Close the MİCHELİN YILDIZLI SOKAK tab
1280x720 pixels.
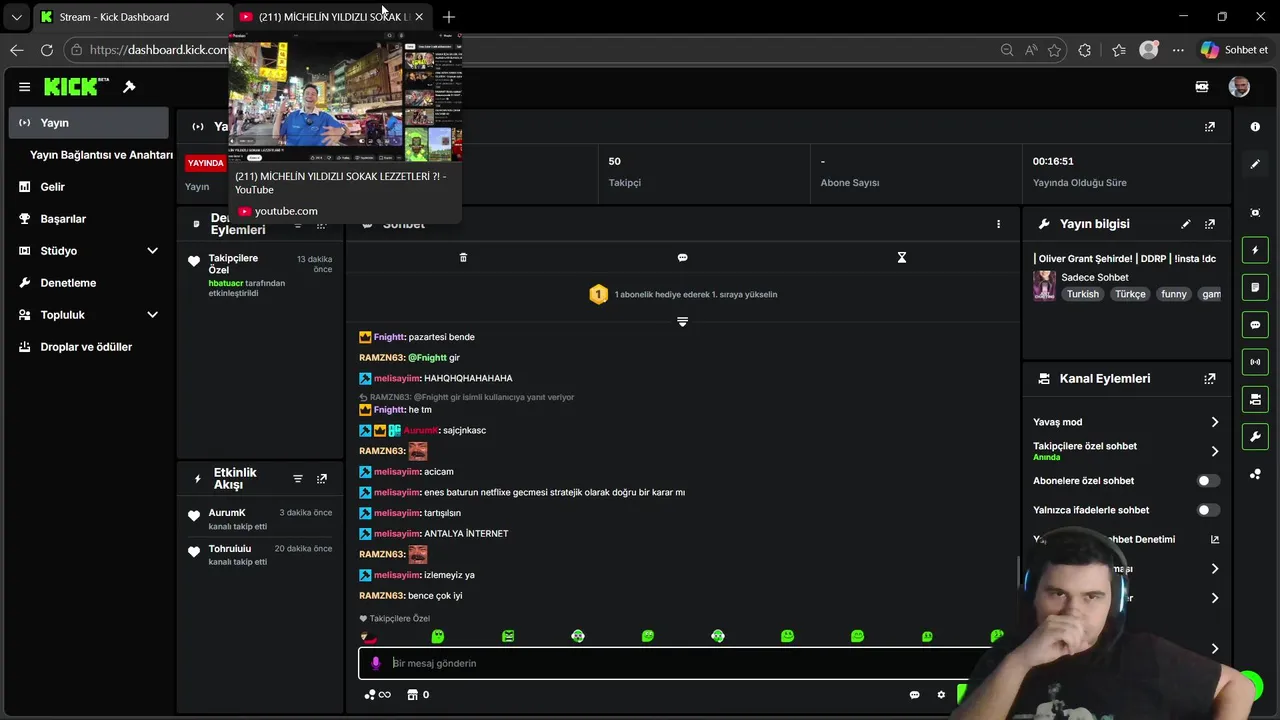coord(419,17)
